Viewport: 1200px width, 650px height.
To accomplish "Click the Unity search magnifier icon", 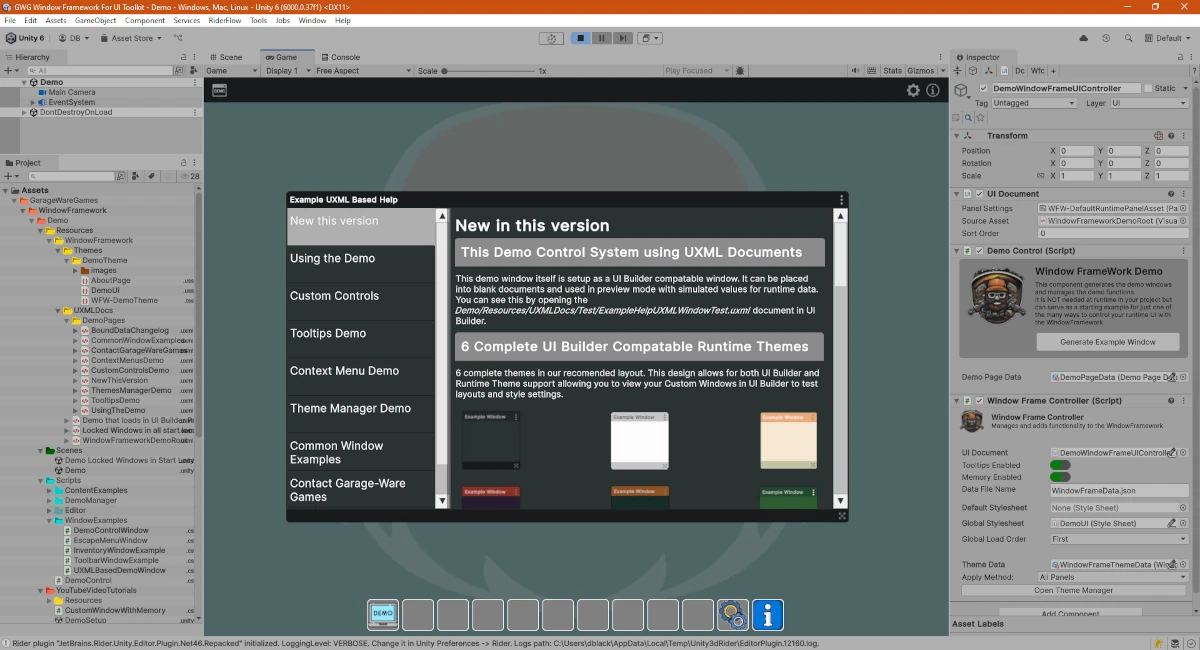I will [1127, 38].
